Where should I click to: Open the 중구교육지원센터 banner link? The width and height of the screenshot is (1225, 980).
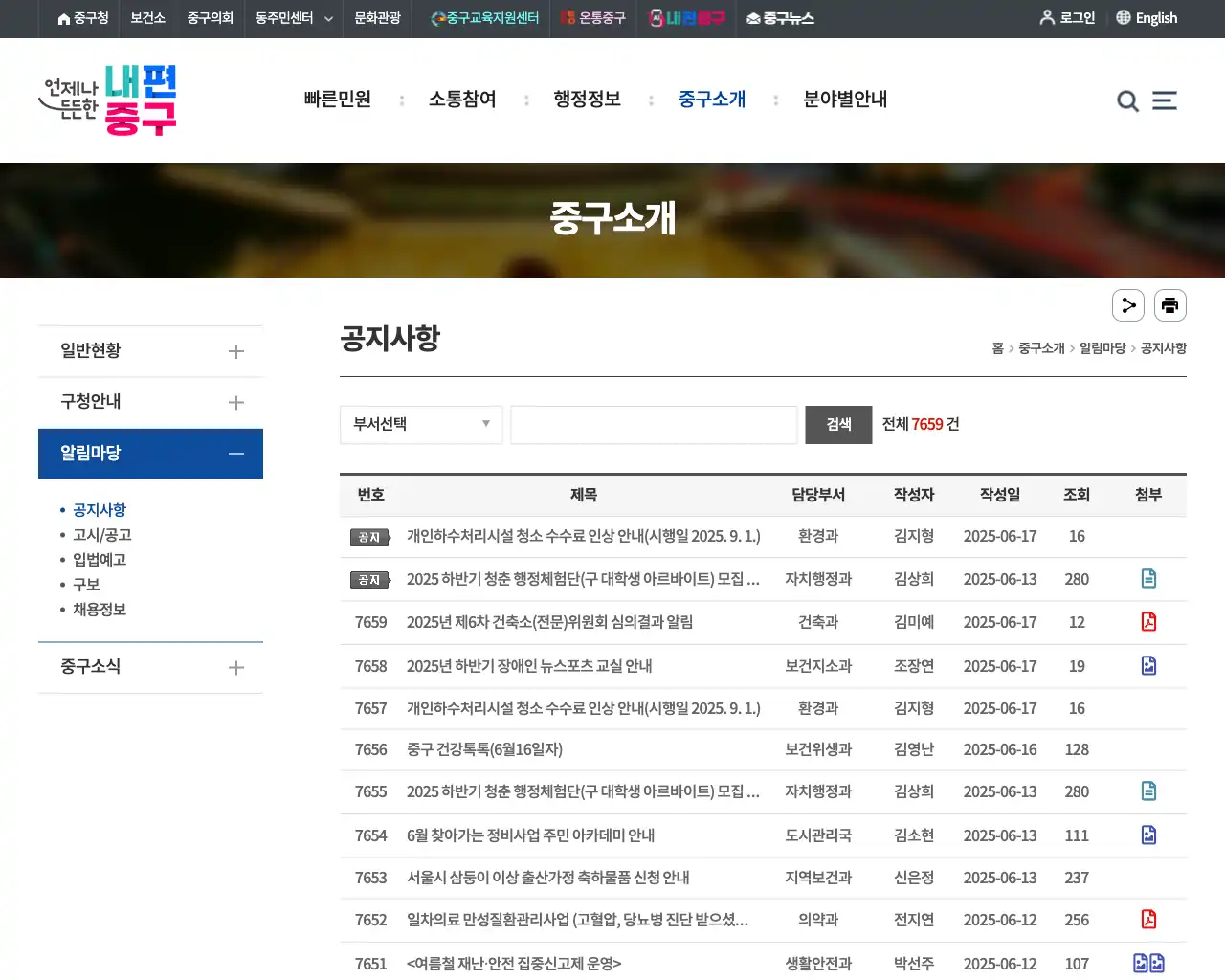485,18
